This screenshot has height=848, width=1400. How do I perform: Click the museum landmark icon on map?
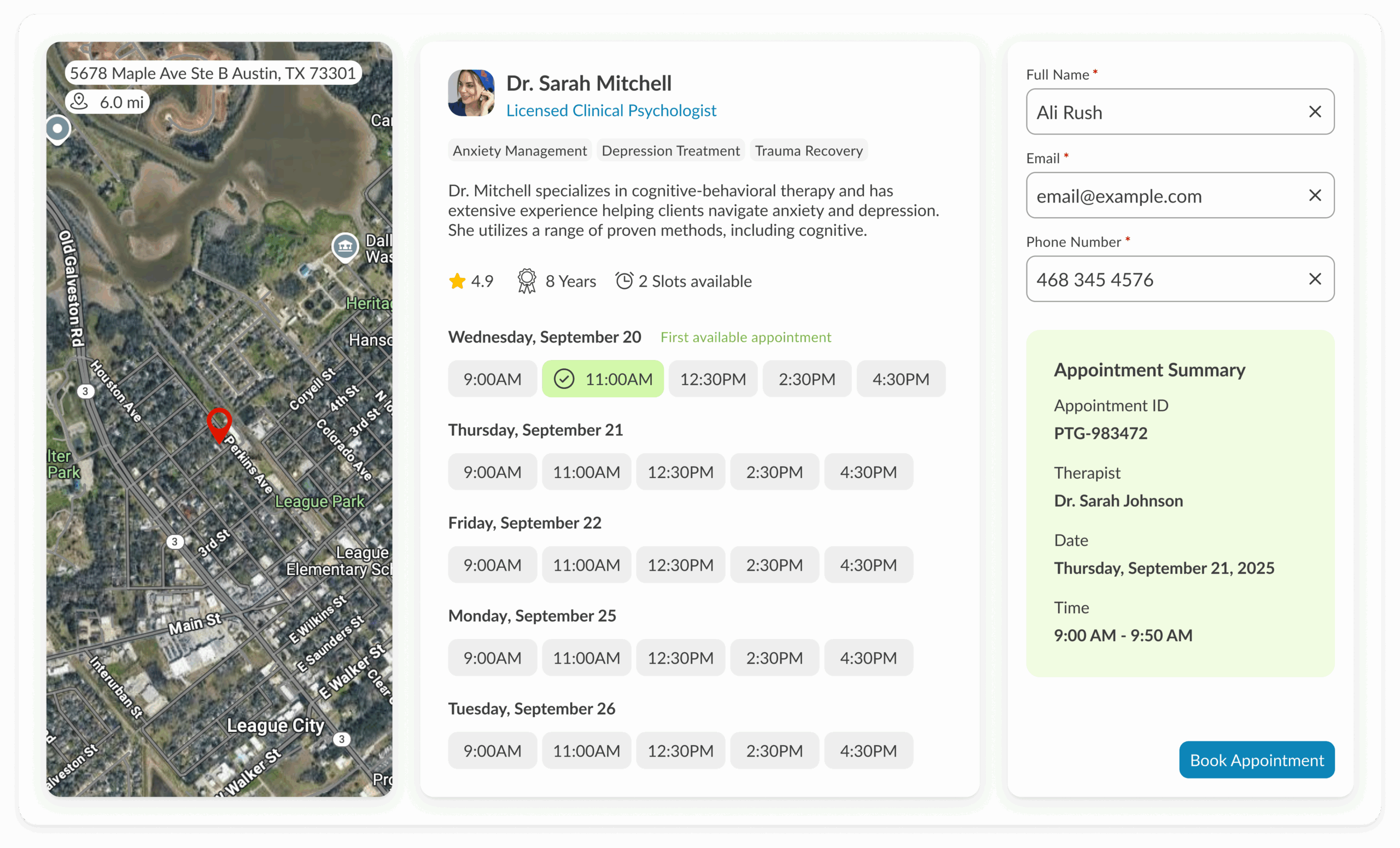pos(345,247)
